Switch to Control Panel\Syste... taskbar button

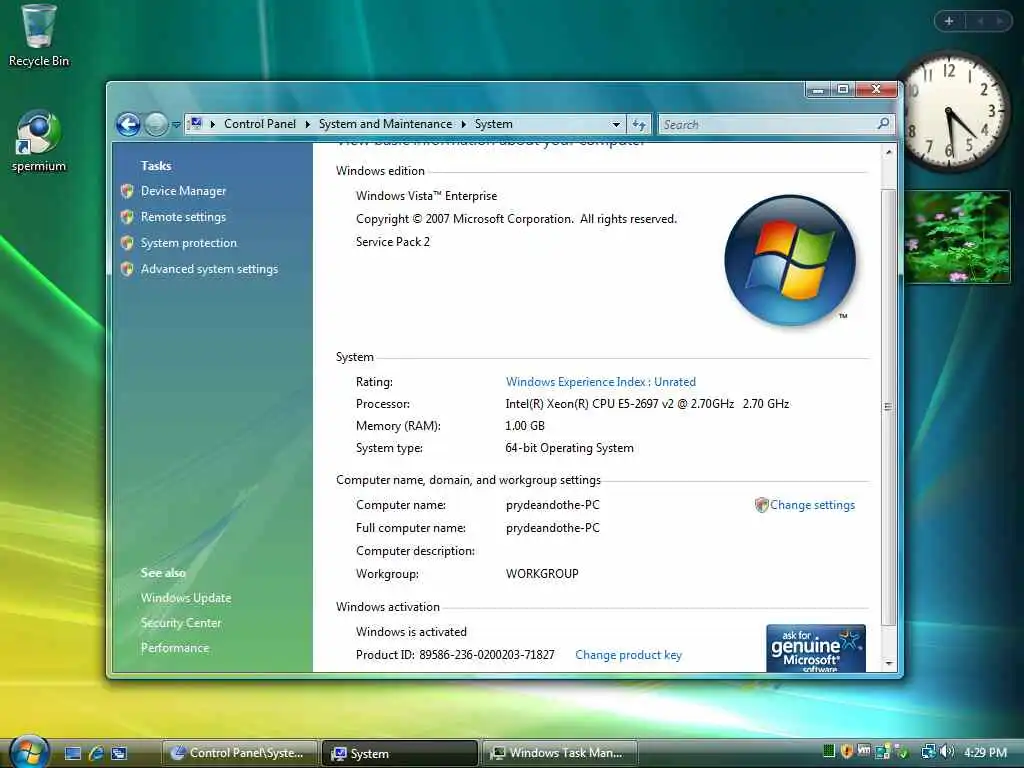pos(239,753)
